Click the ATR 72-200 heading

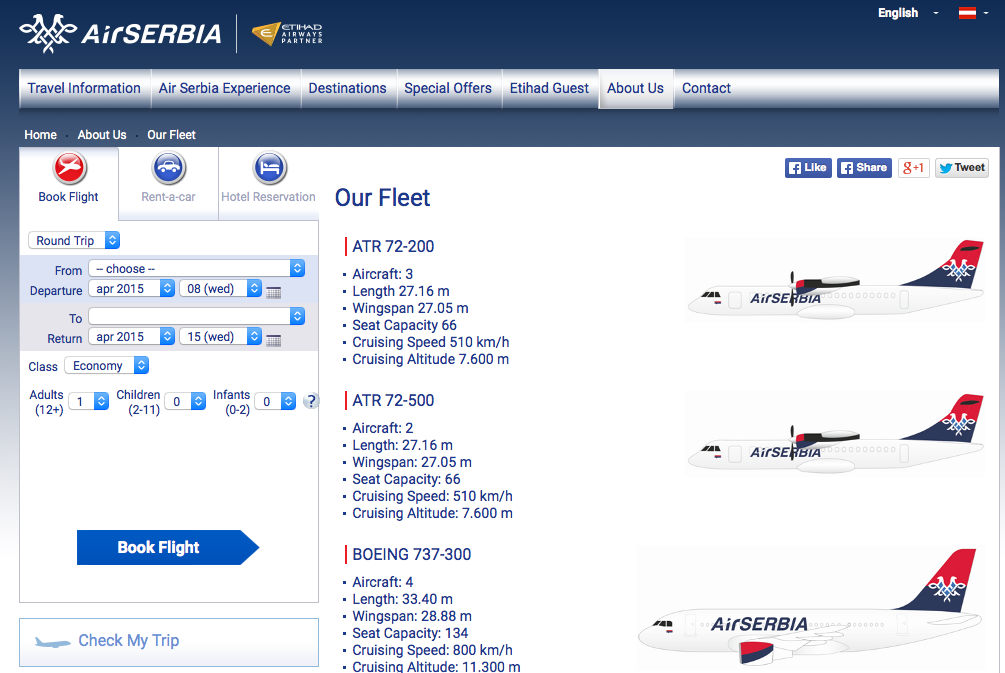tap(393, 246)
